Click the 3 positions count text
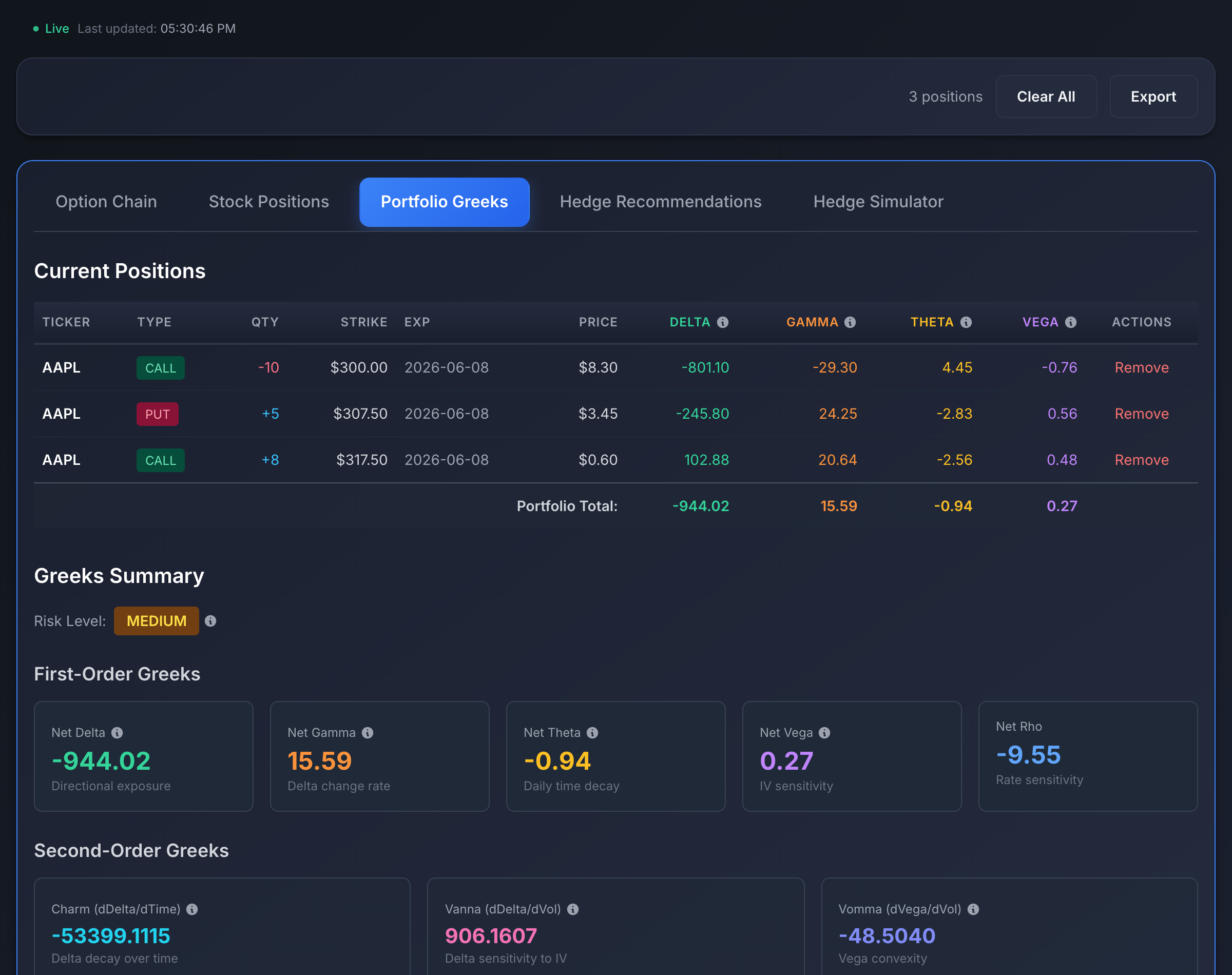 tap(946, 96)
